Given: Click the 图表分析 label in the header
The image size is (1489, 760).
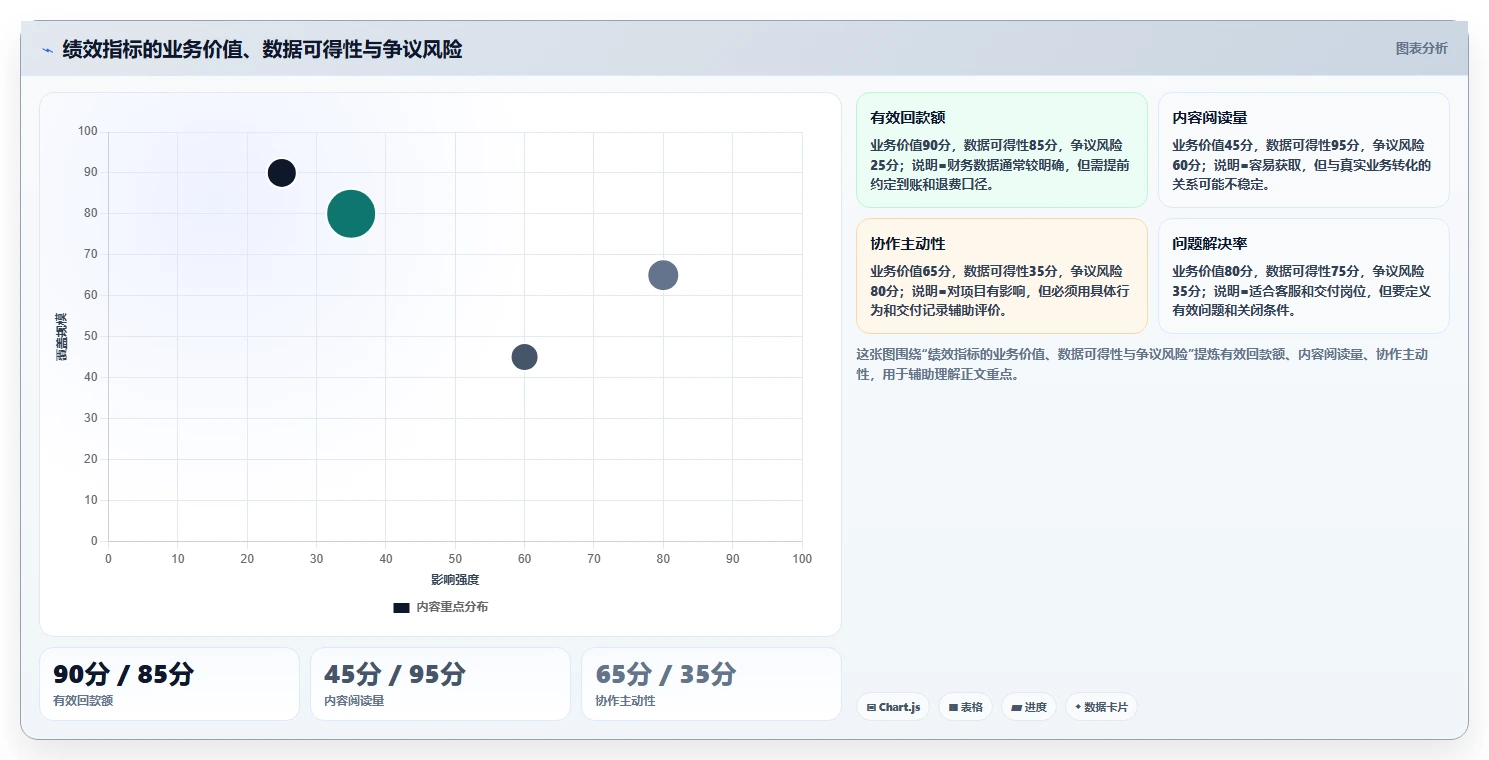Looking at the screenshot, I should [1421, 49].
